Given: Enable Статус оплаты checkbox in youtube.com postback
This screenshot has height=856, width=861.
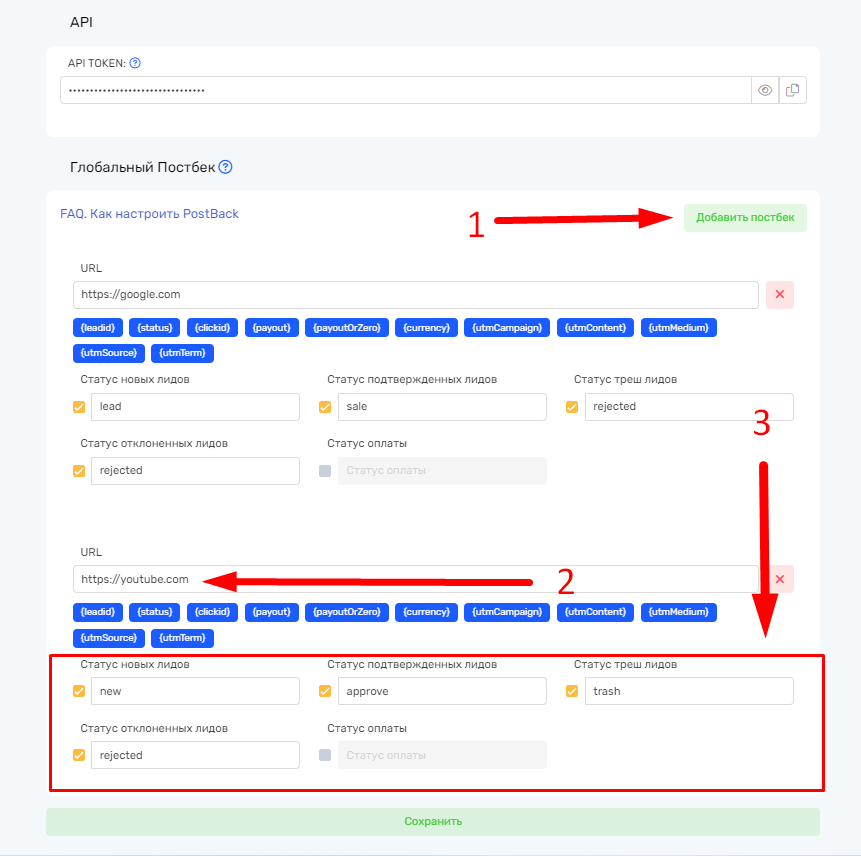Looking at the screenshot, I should pos(325,755).
